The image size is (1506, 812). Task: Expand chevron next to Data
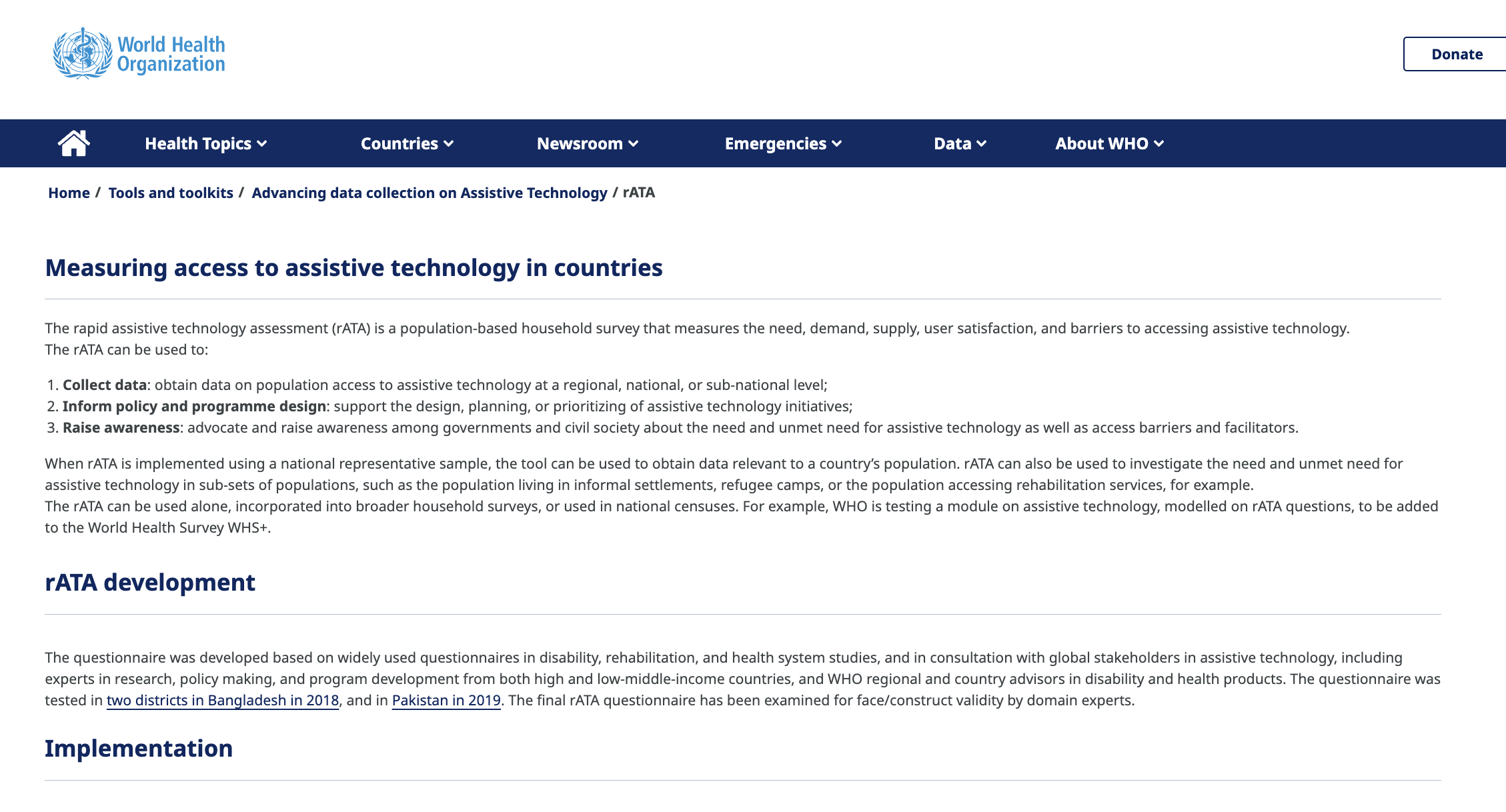click(982, 144)
